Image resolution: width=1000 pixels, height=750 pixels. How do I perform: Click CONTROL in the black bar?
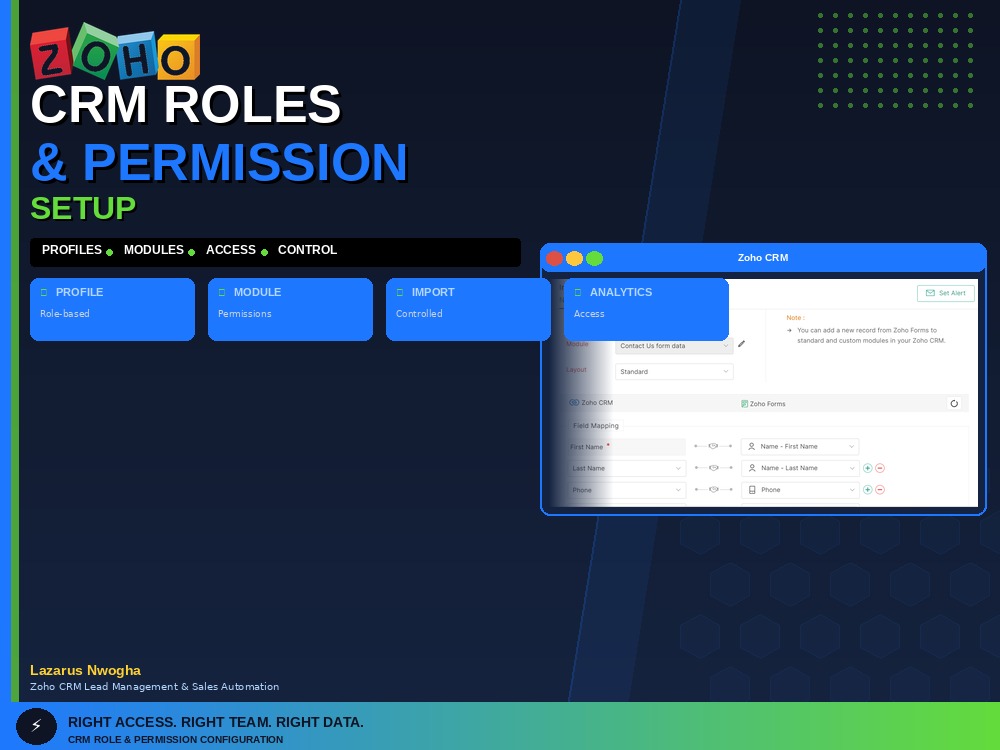(x=307, y=250)
